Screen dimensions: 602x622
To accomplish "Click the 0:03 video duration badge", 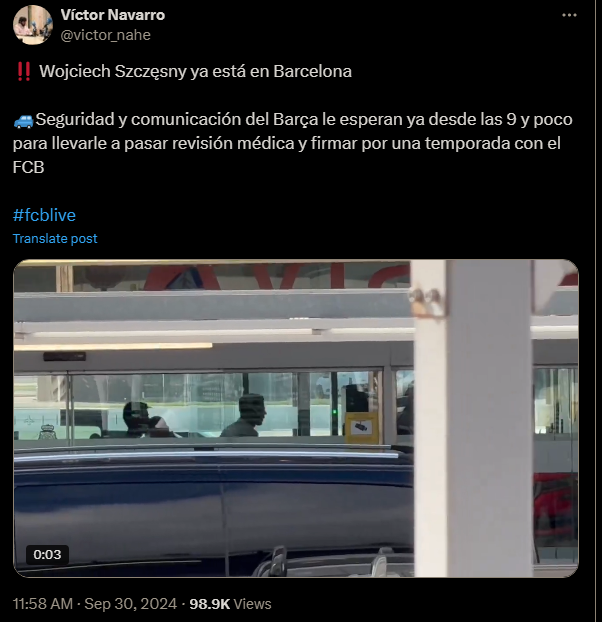I will click(x=47, y=554).
